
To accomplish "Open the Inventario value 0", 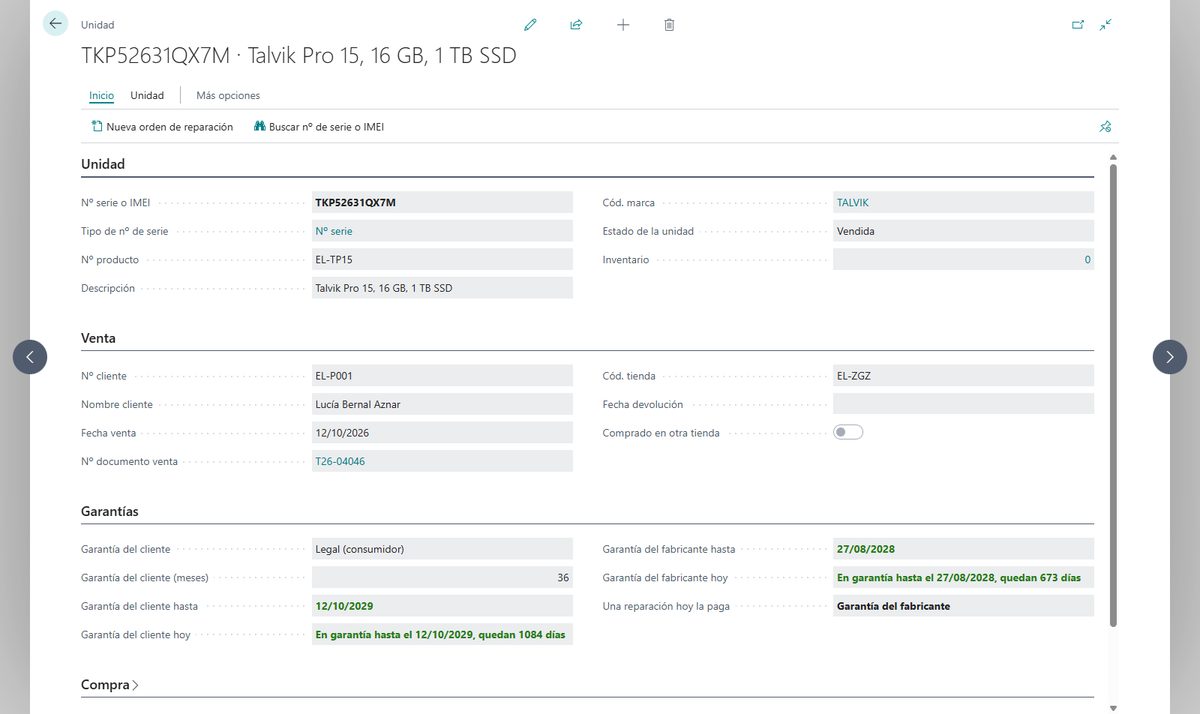I will [x=1087, y=260].
